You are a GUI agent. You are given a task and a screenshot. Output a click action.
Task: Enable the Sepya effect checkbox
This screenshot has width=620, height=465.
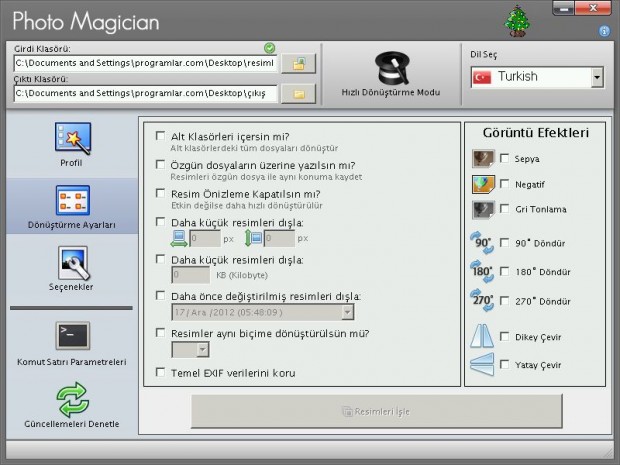(x=504, y=159)
